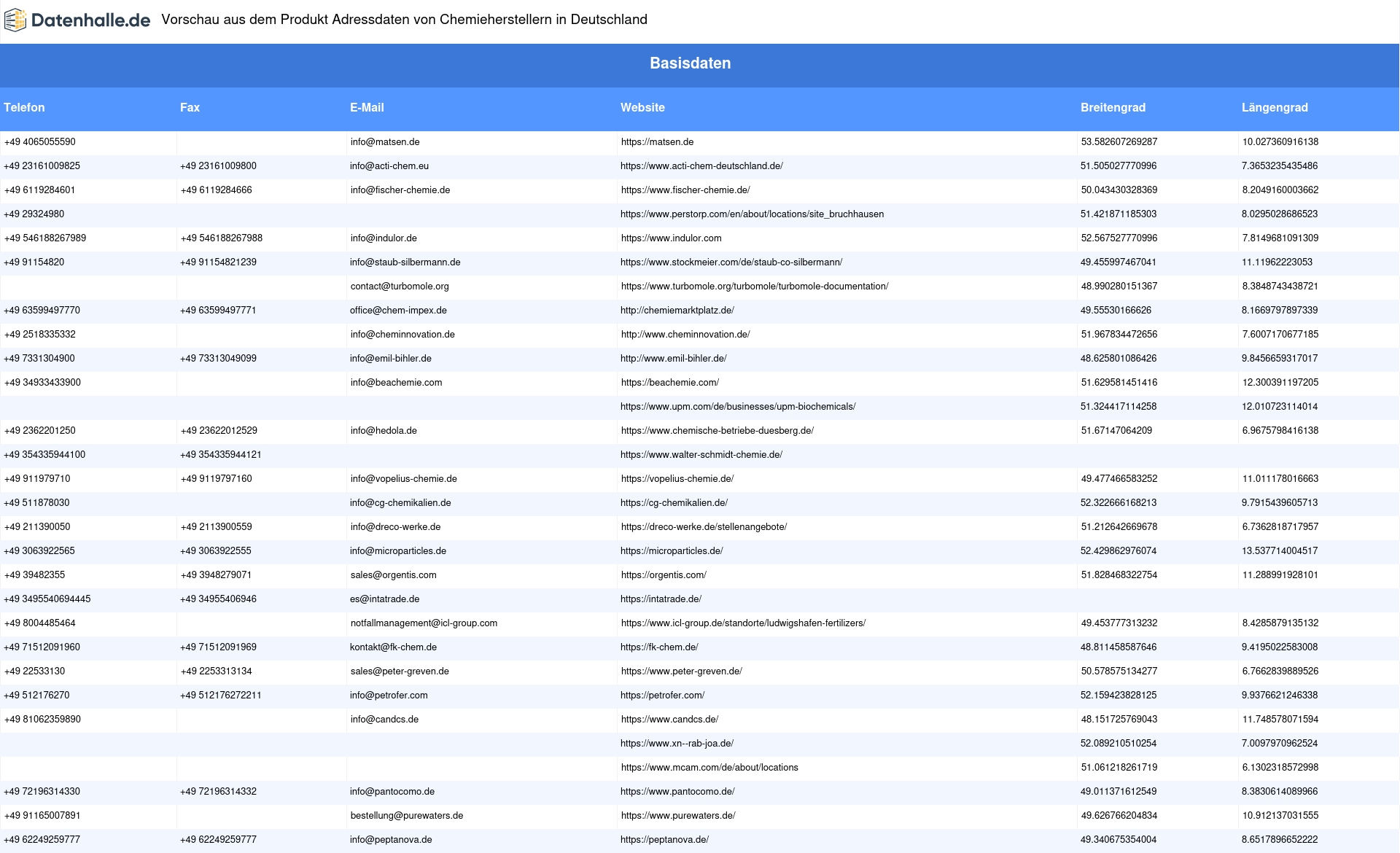
Task: Select phone number +49 4065055590
Action: click(40, 142)
